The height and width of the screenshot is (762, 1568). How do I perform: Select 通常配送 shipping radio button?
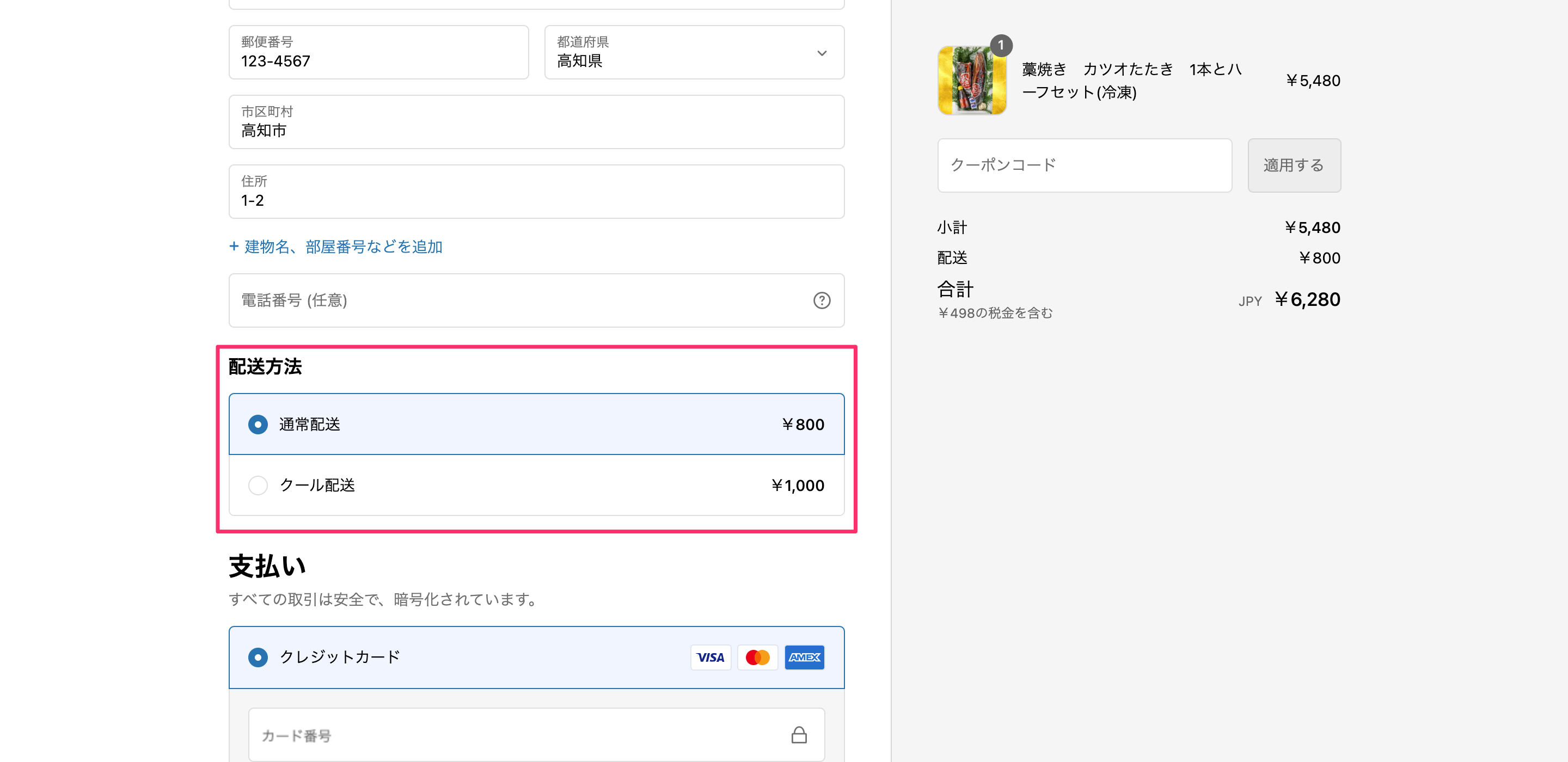click(258, 424)
